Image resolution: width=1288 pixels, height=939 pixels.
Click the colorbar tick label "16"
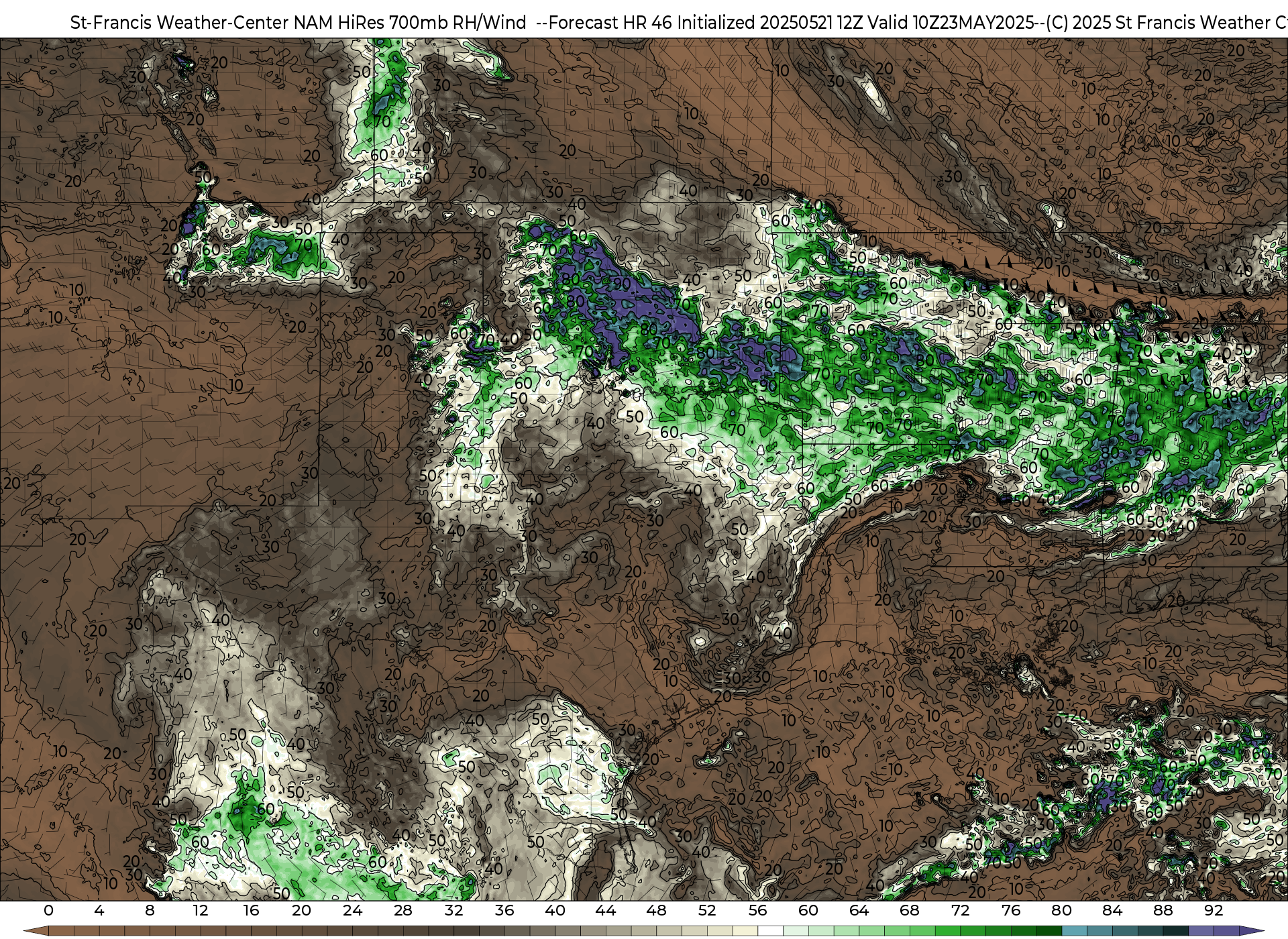(251, 911)
